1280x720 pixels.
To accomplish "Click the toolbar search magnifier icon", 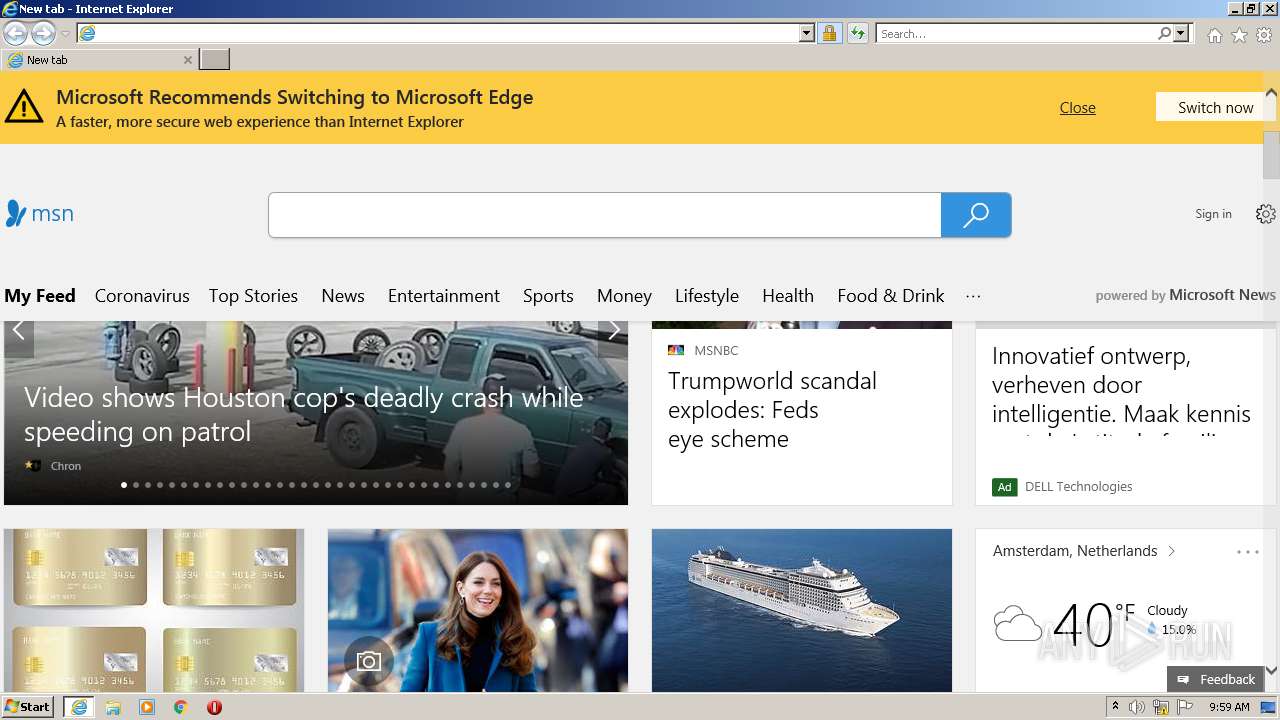I will tap(1164, 34).
